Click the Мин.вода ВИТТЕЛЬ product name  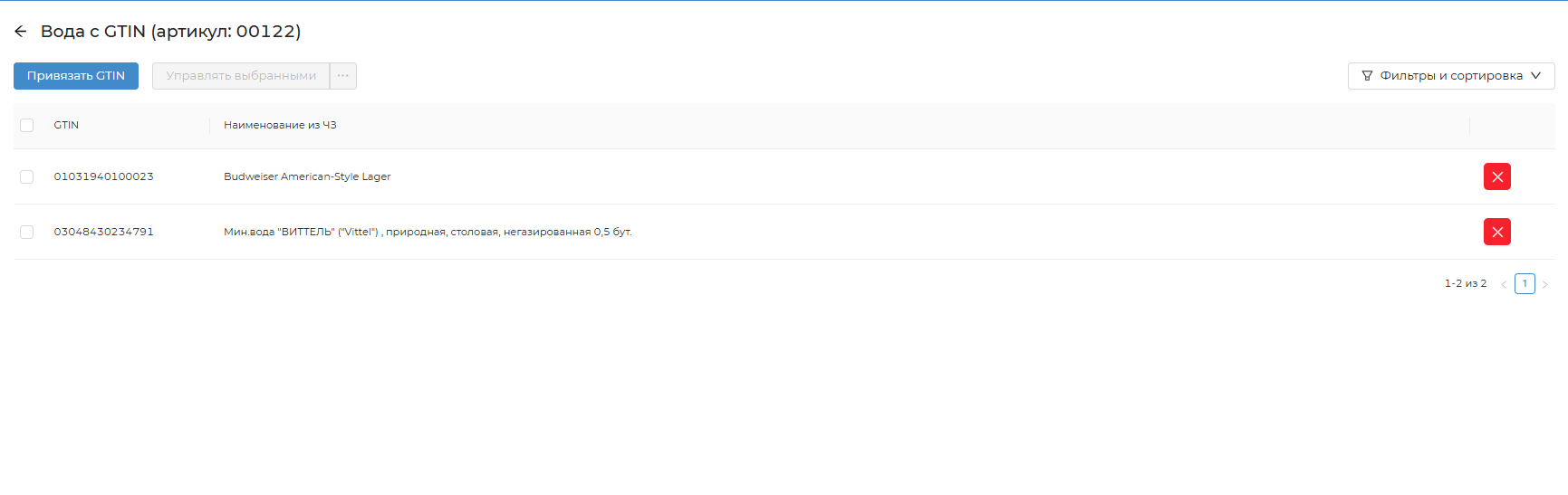[x=428, y=233]
